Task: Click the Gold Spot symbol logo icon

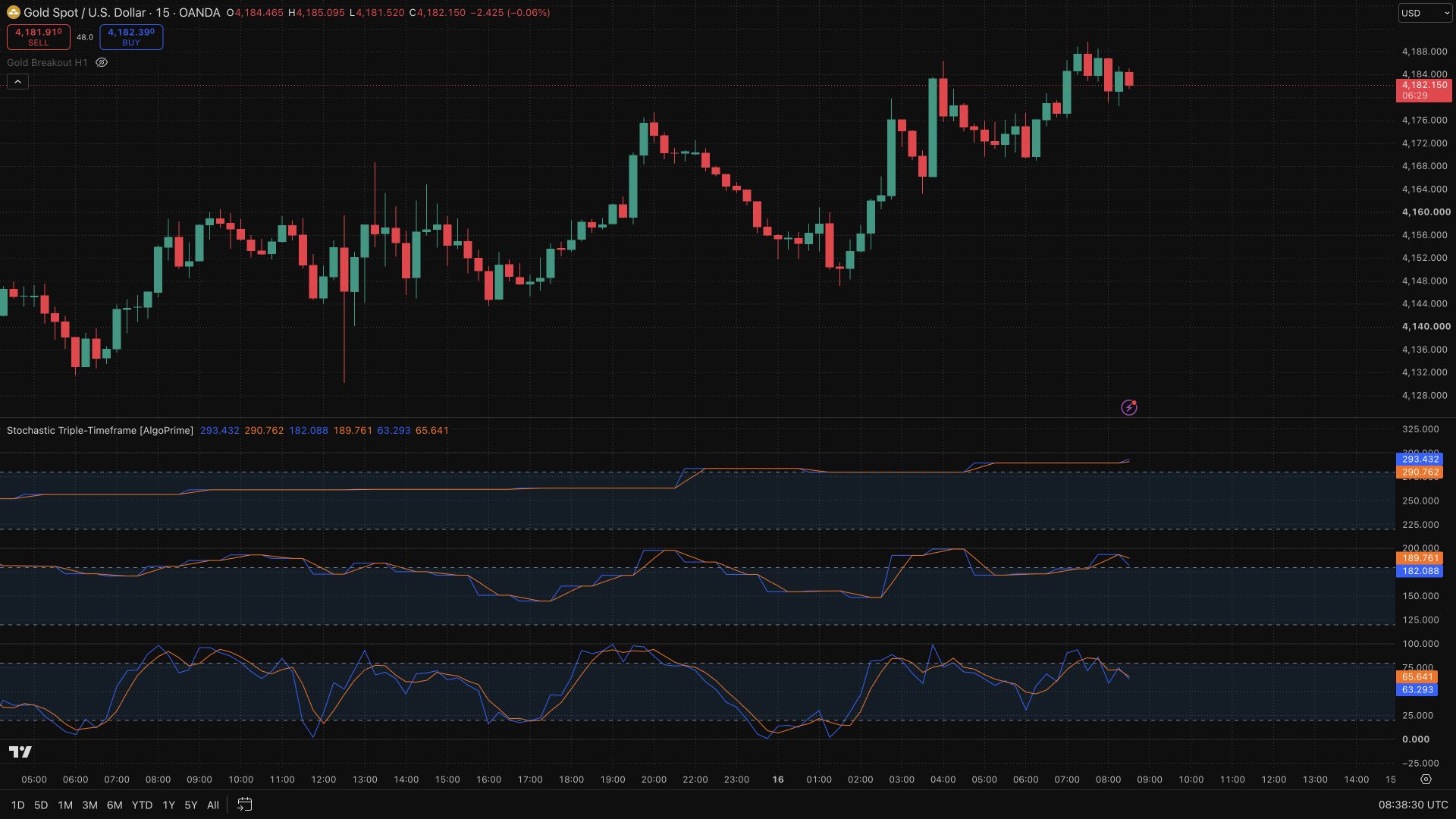Action: point(14,12)
